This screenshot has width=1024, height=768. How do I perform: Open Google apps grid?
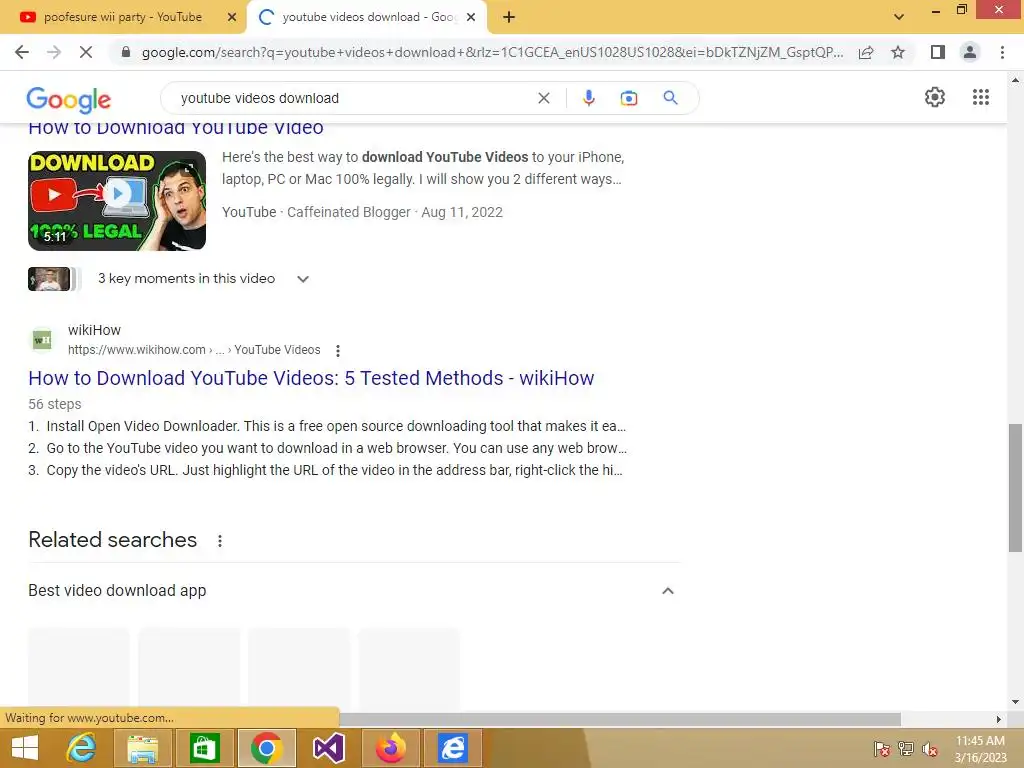point(980,97)
